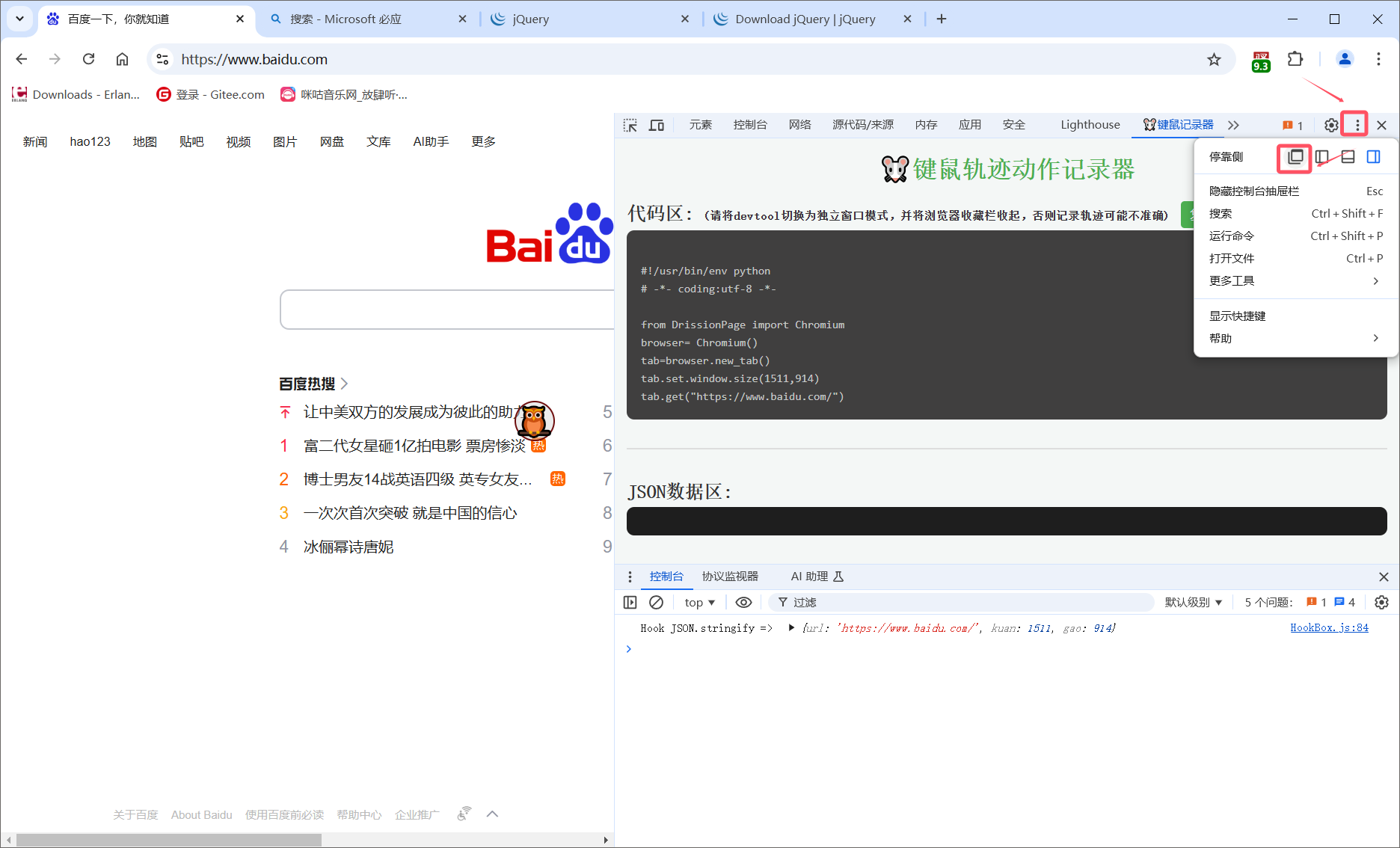1400x848 pixels.
Task: Toggle console sidebar panel icon
Action: [630, 602]
